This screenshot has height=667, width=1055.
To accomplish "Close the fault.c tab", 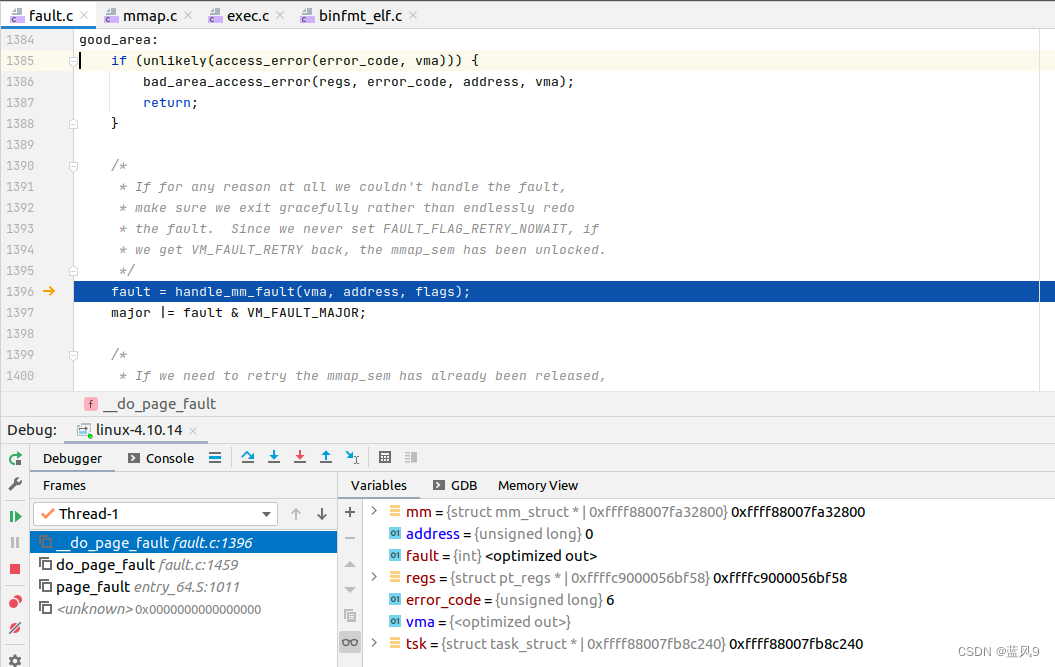I will (84, 15).
